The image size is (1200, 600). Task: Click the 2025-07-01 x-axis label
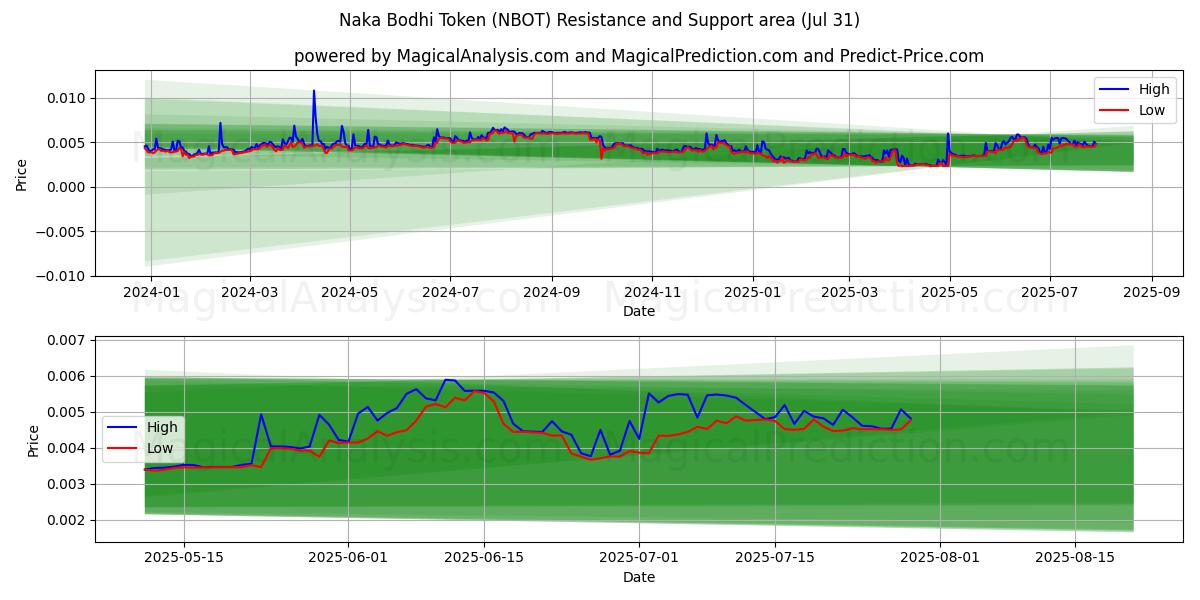[640, 559]
